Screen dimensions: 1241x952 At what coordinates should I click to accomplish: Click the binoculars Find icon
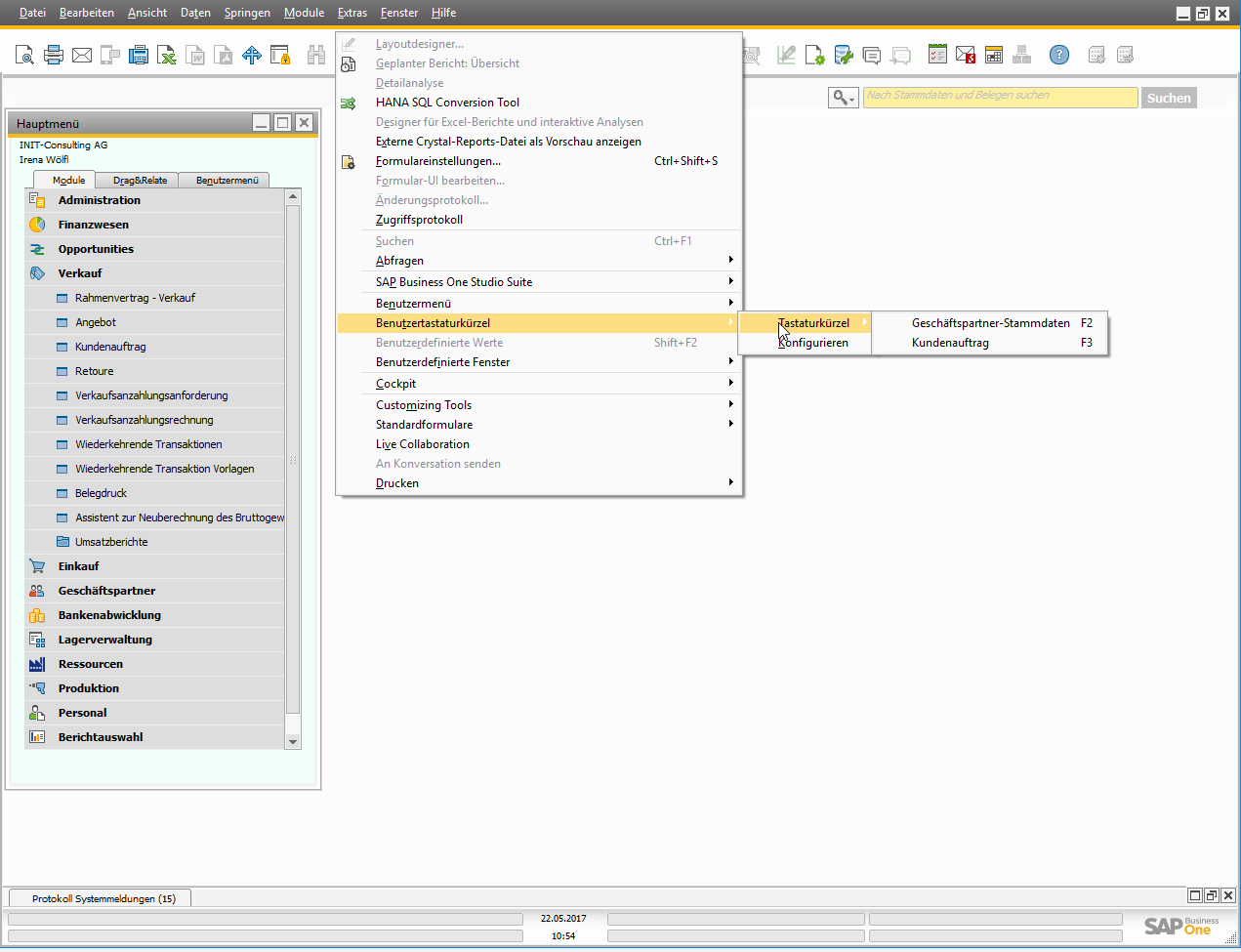pyautogui.click(x=317, y=55)
